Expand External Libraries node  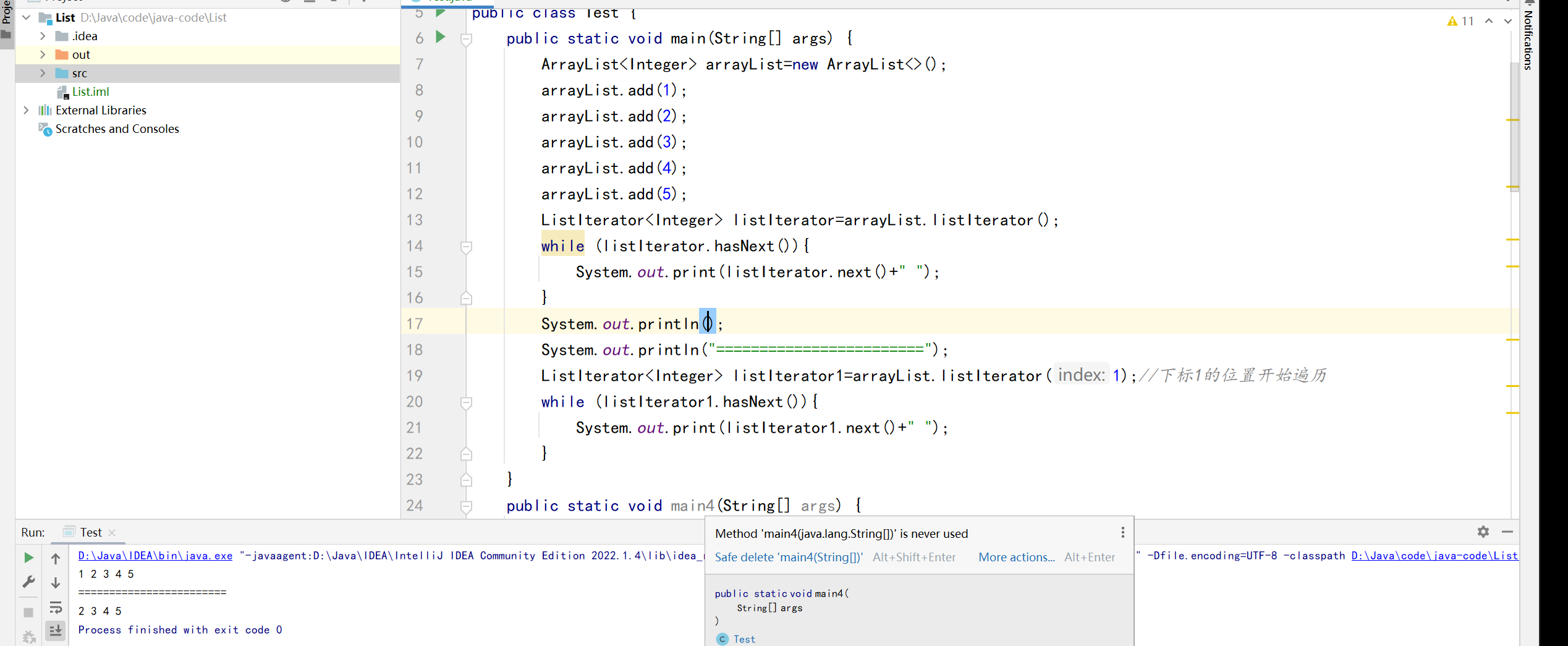(x=26, y=110)
